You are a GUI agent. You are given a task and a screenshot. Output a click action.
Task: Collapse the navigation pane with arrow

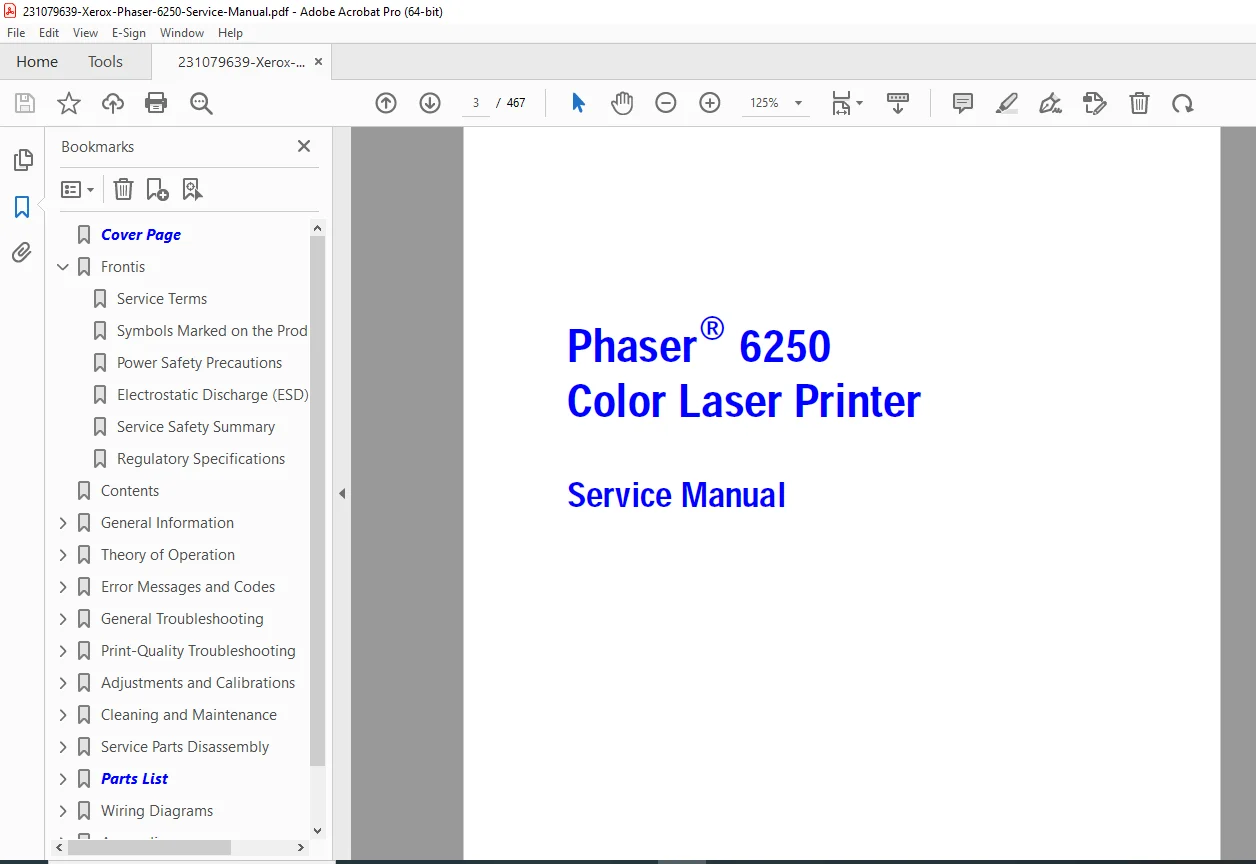point(341,493)
